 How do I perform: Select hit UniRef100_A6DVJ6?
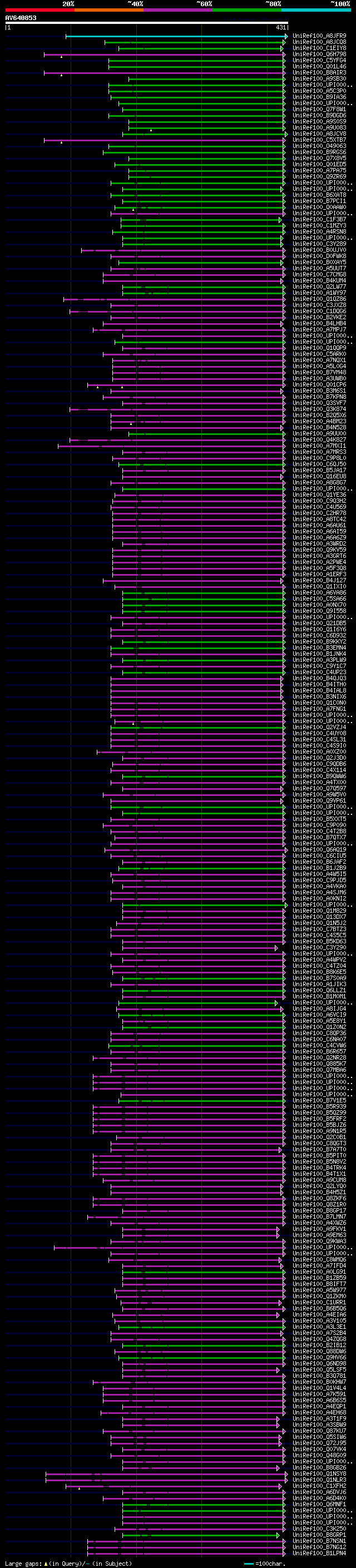(319, 1492)
